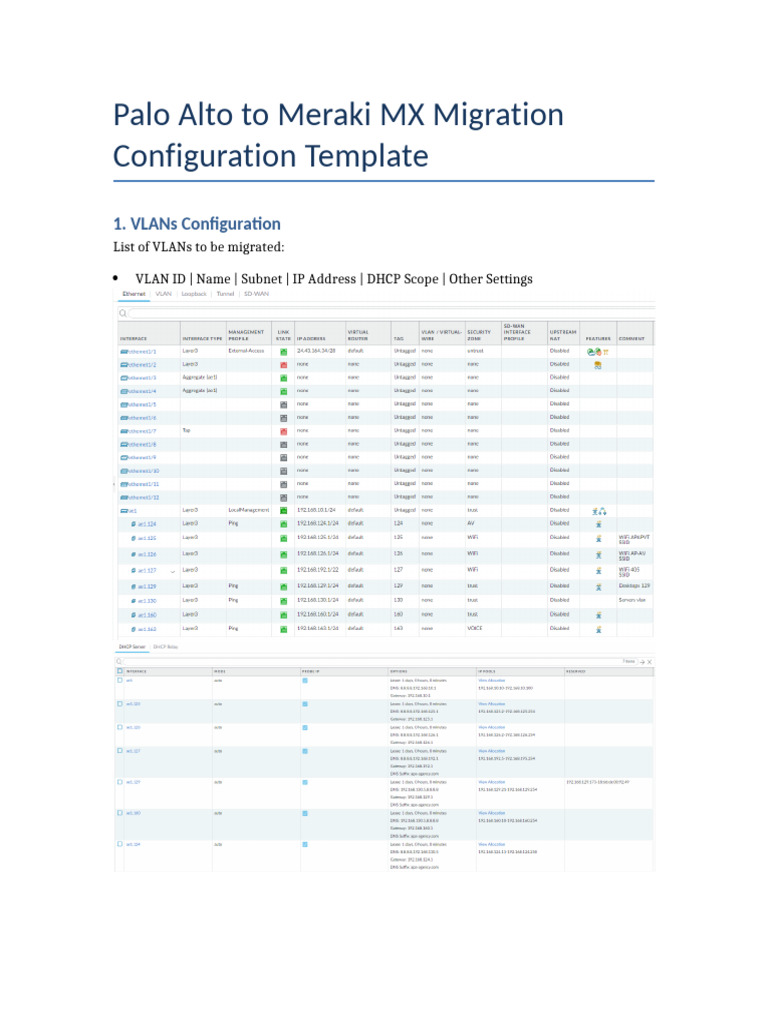Click the IP address 192.168.10.1/24
Screen dimensions: 768x1024
[316, 510]
